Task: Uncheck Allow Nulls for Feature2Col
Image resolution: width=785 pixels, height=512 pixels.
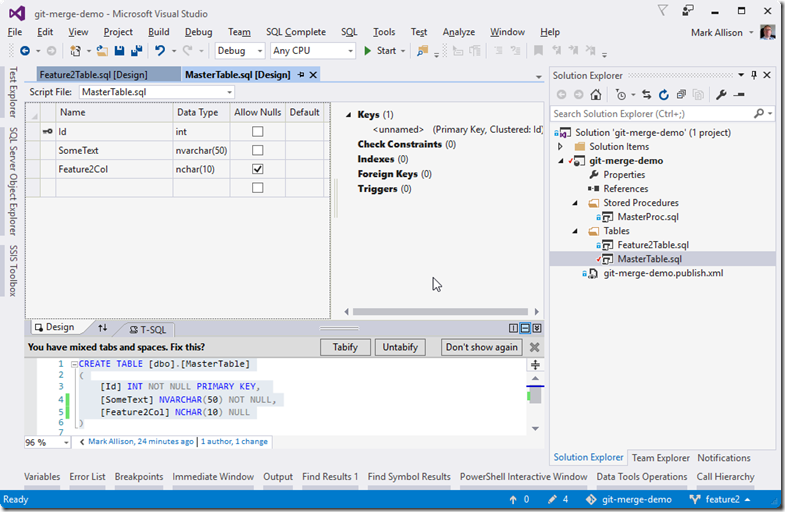Action: click(257, 169)
